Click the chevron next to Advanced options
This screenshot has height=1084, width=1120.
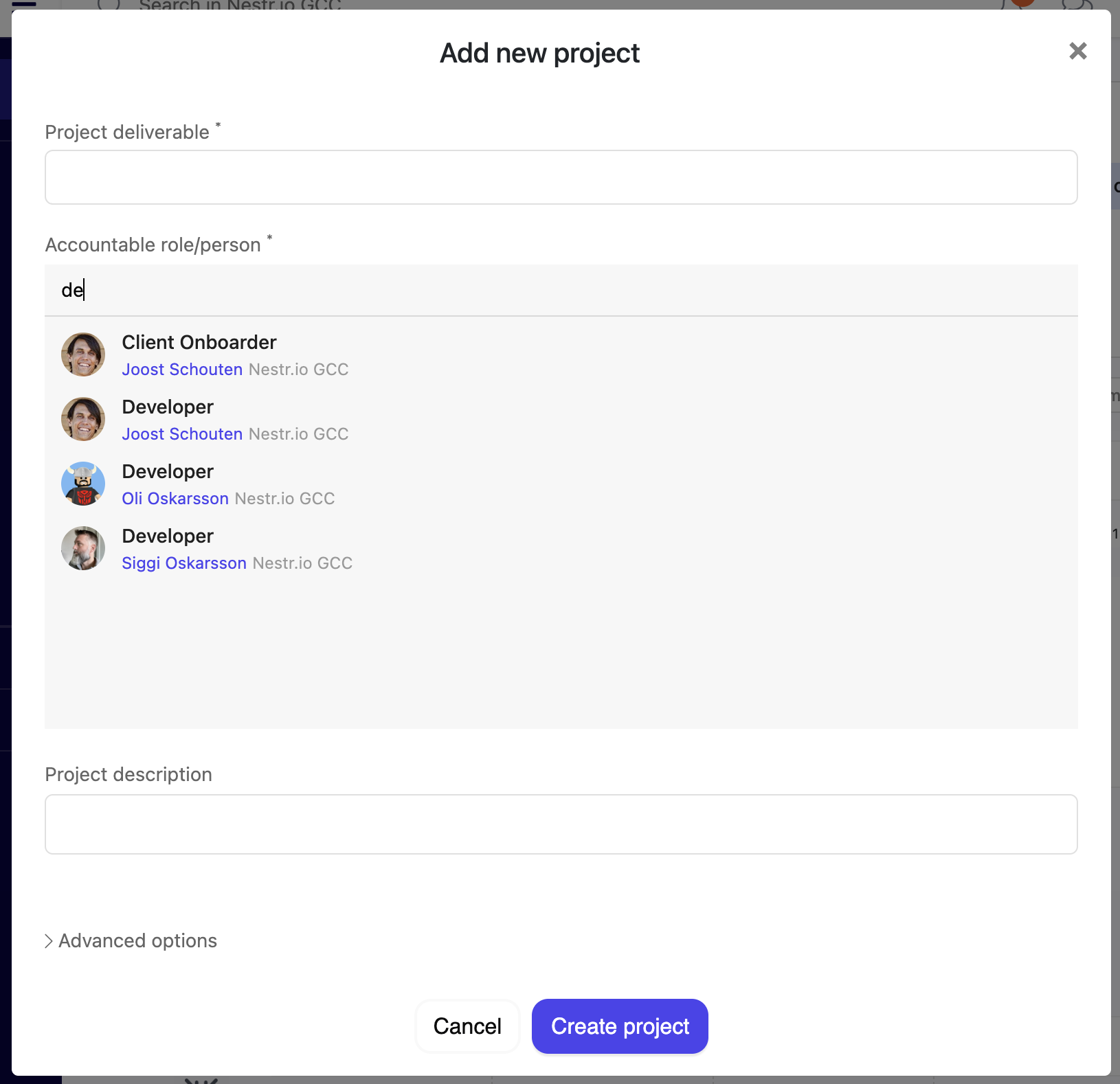tap(48, 940)
